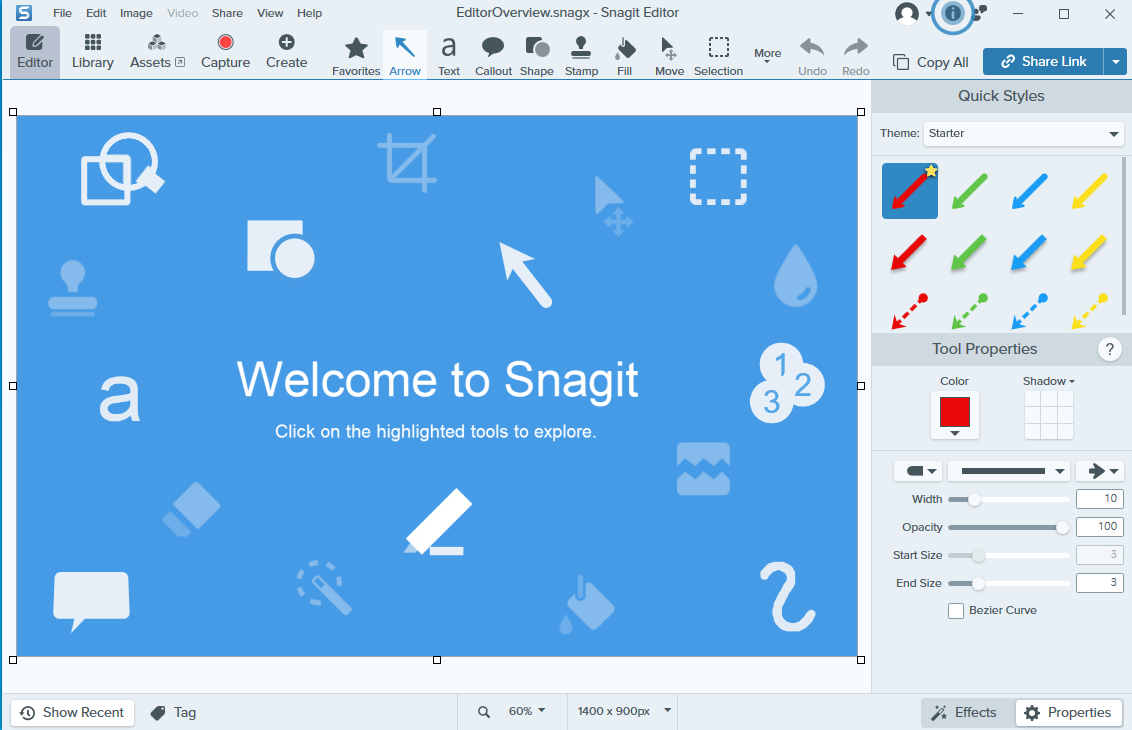Click the Redo arrow
This screenshot has width=1132, height=730.
[x=855, y=55]
